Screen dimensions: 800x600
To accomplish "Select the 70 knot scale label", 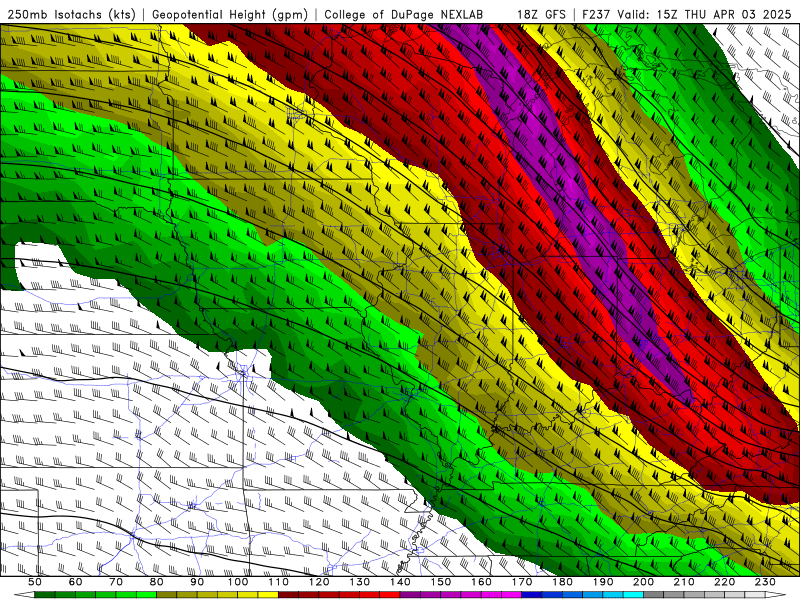I will pyautogui.click(x=116, y=582).
